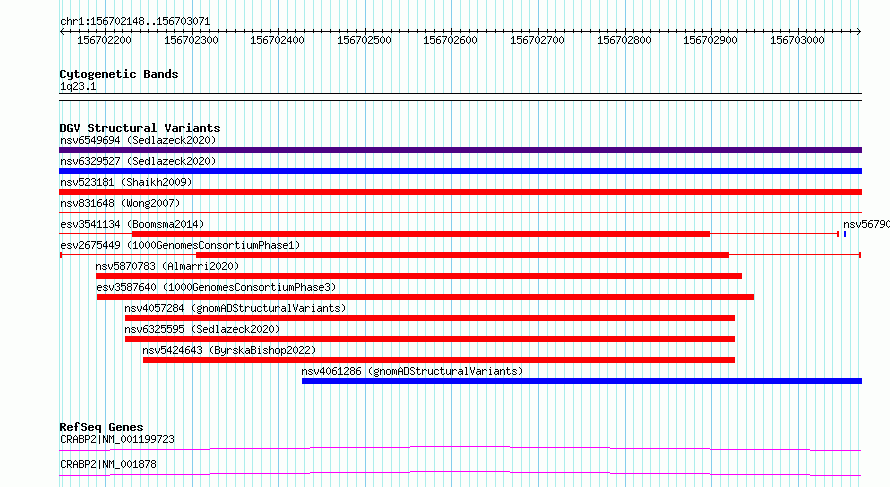Image resolution: width=890 pixels, height=487 pixels.
Task: Click ruler position 156702500
Action: pos(364,40)
